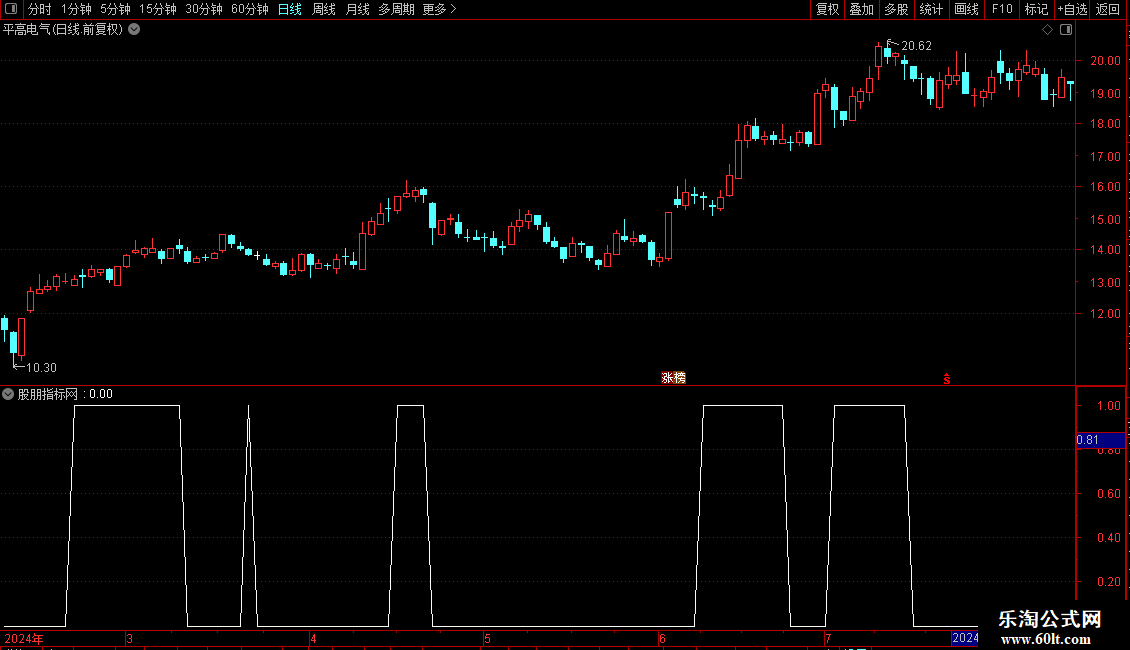Click the 20.62 high price label

pyautogui.click(x=916, y=46)
